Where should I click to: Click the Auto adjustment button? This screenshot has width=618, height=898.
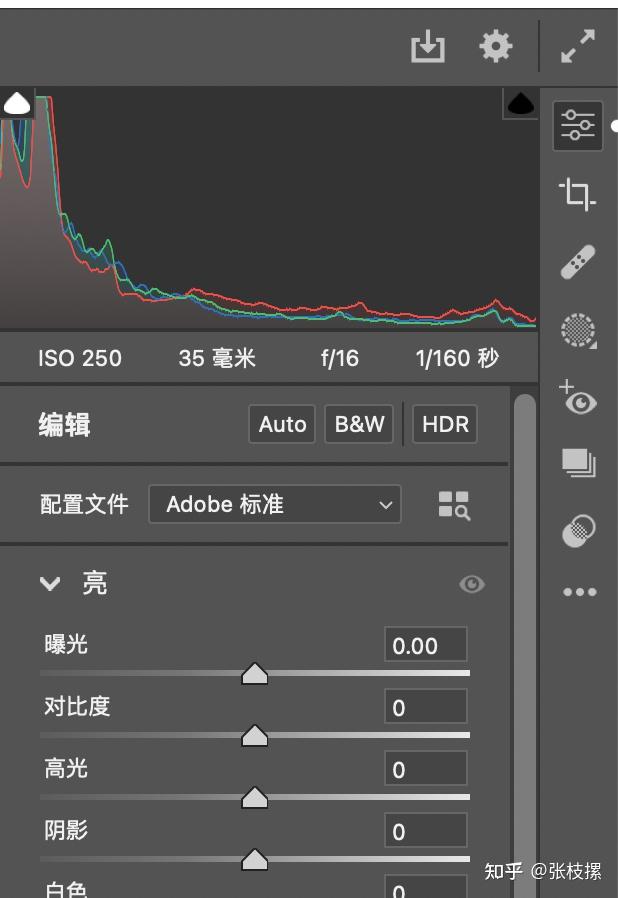[281, 424]
